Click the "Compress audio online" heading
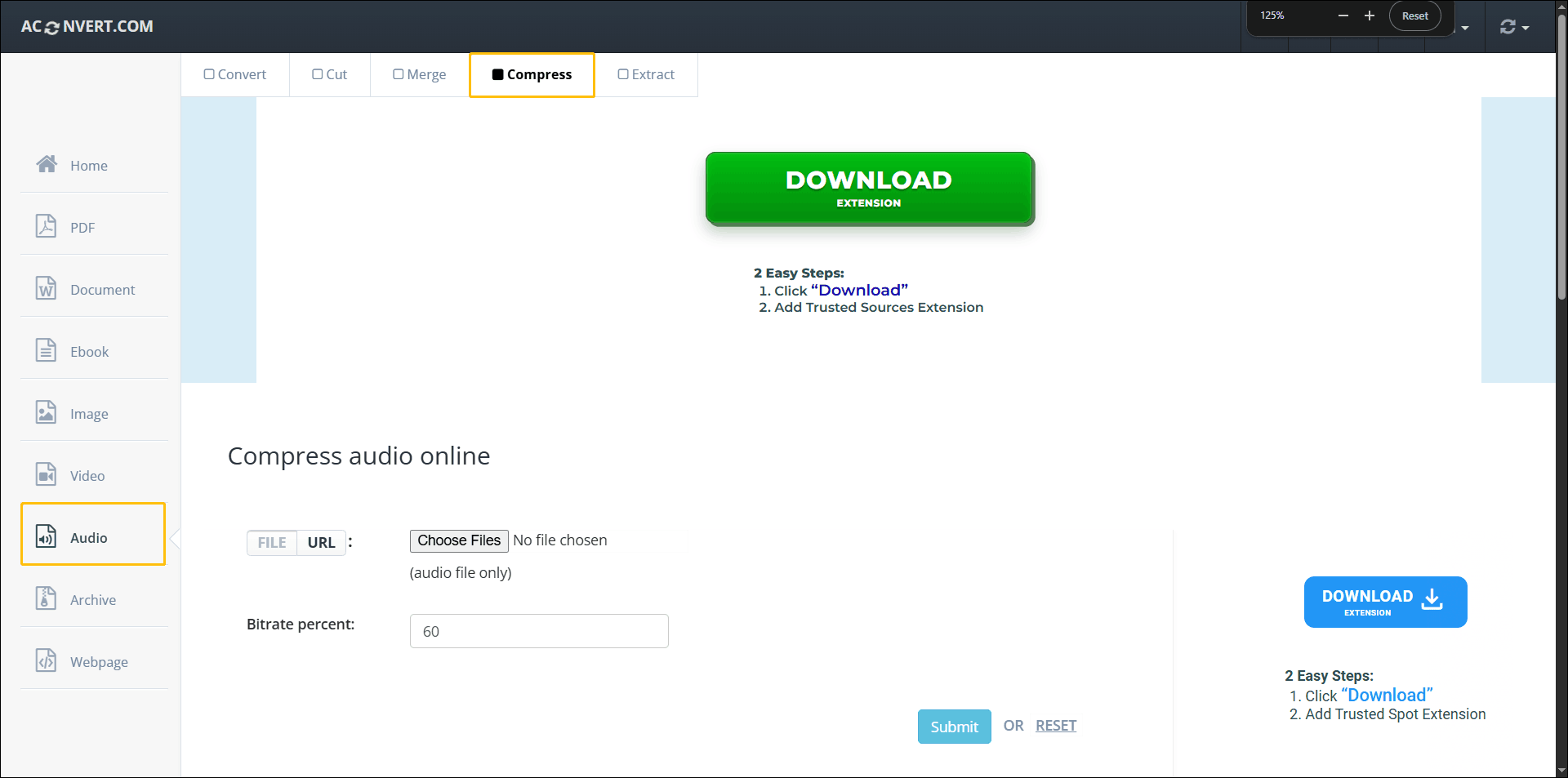Image resolution: width=1568 pixels, height=778 pixels. click(x=359, y=456)
